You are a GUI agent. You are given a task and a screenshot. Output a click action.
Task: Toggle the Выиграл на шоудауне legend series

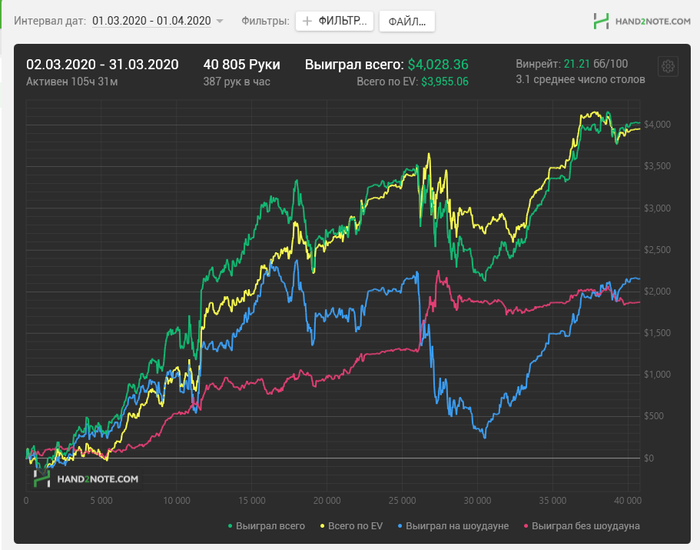click(453, 526)
